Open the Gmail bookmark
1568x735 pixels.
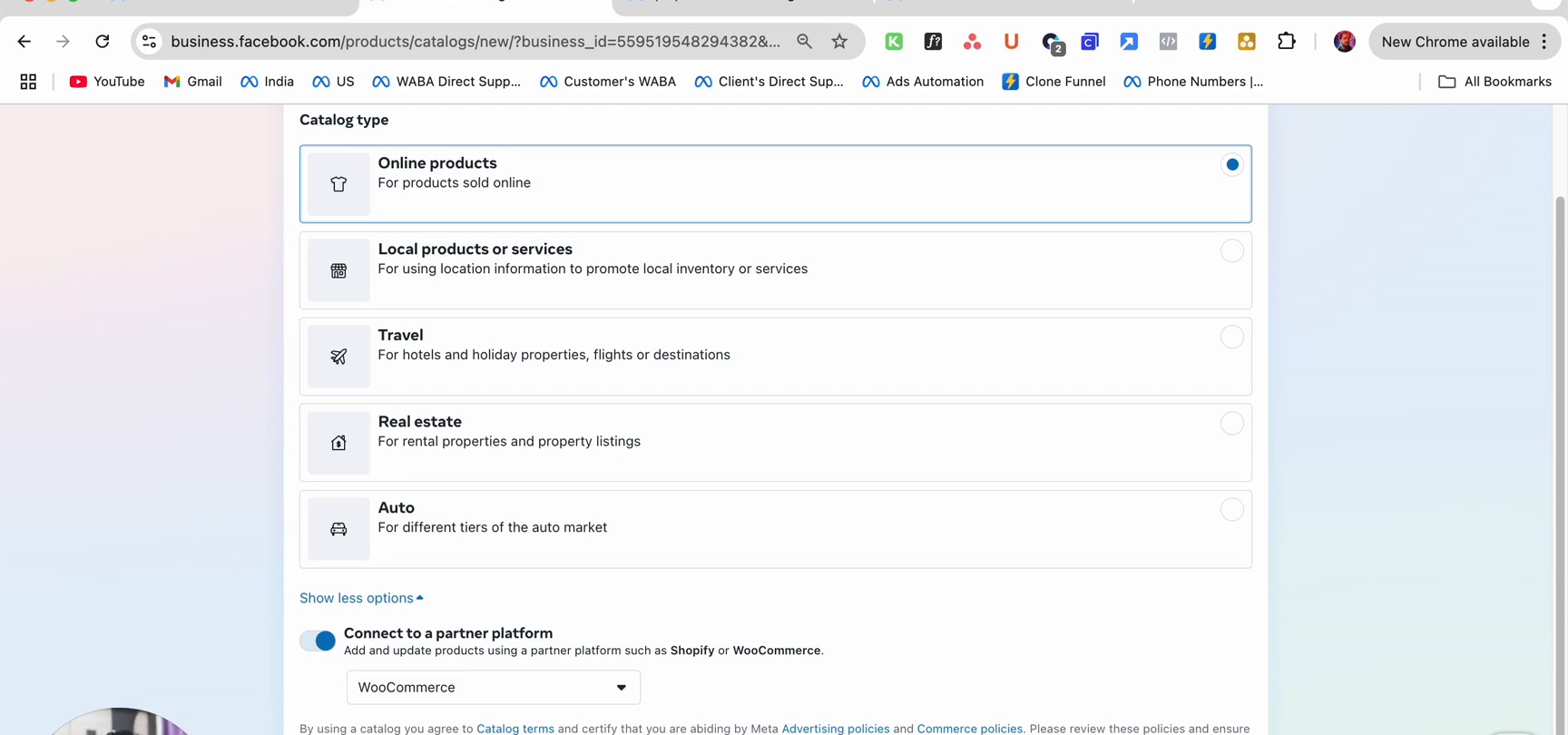coord(192,82)
